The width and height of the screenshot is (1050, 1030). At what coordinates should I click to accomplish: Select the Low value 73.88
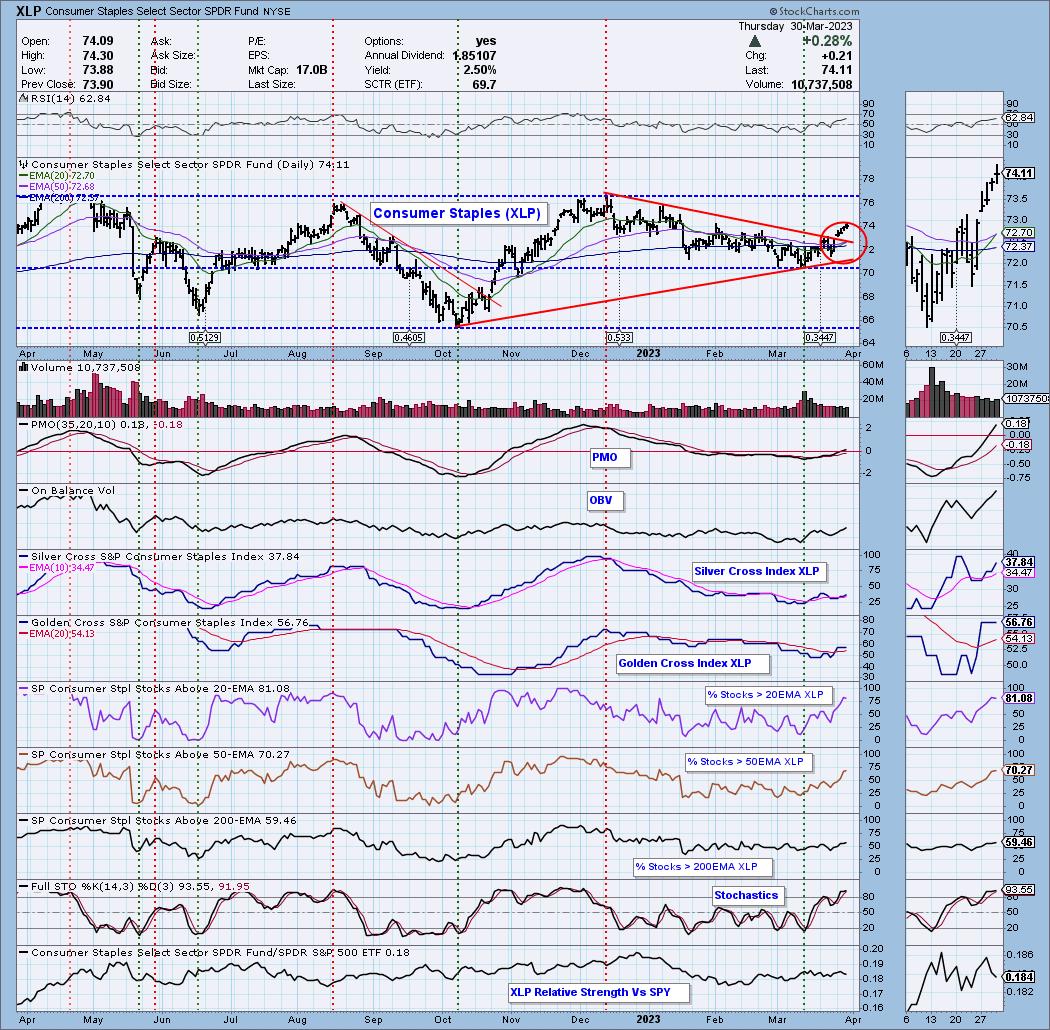[98, 70]
